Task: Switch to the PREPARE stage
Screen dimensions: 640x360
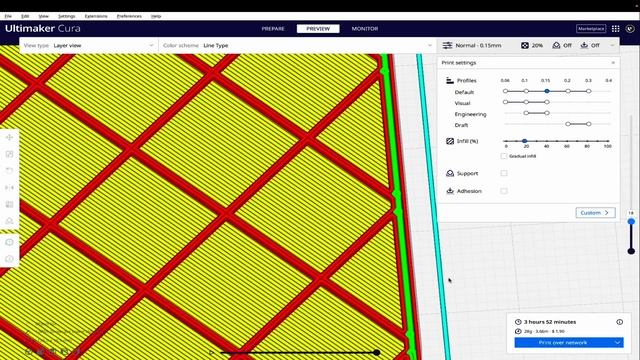Action: (273, 29)
